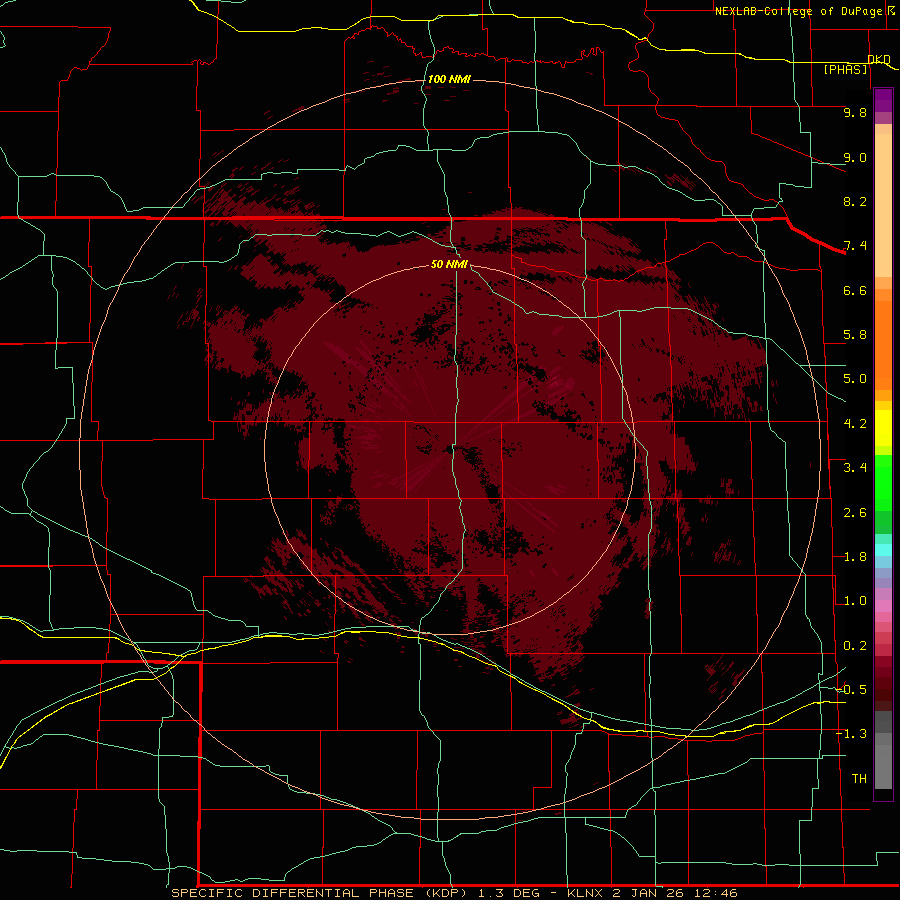Click the 5.0 value on the color scale

pyautogui.click(x=855, y=379)
